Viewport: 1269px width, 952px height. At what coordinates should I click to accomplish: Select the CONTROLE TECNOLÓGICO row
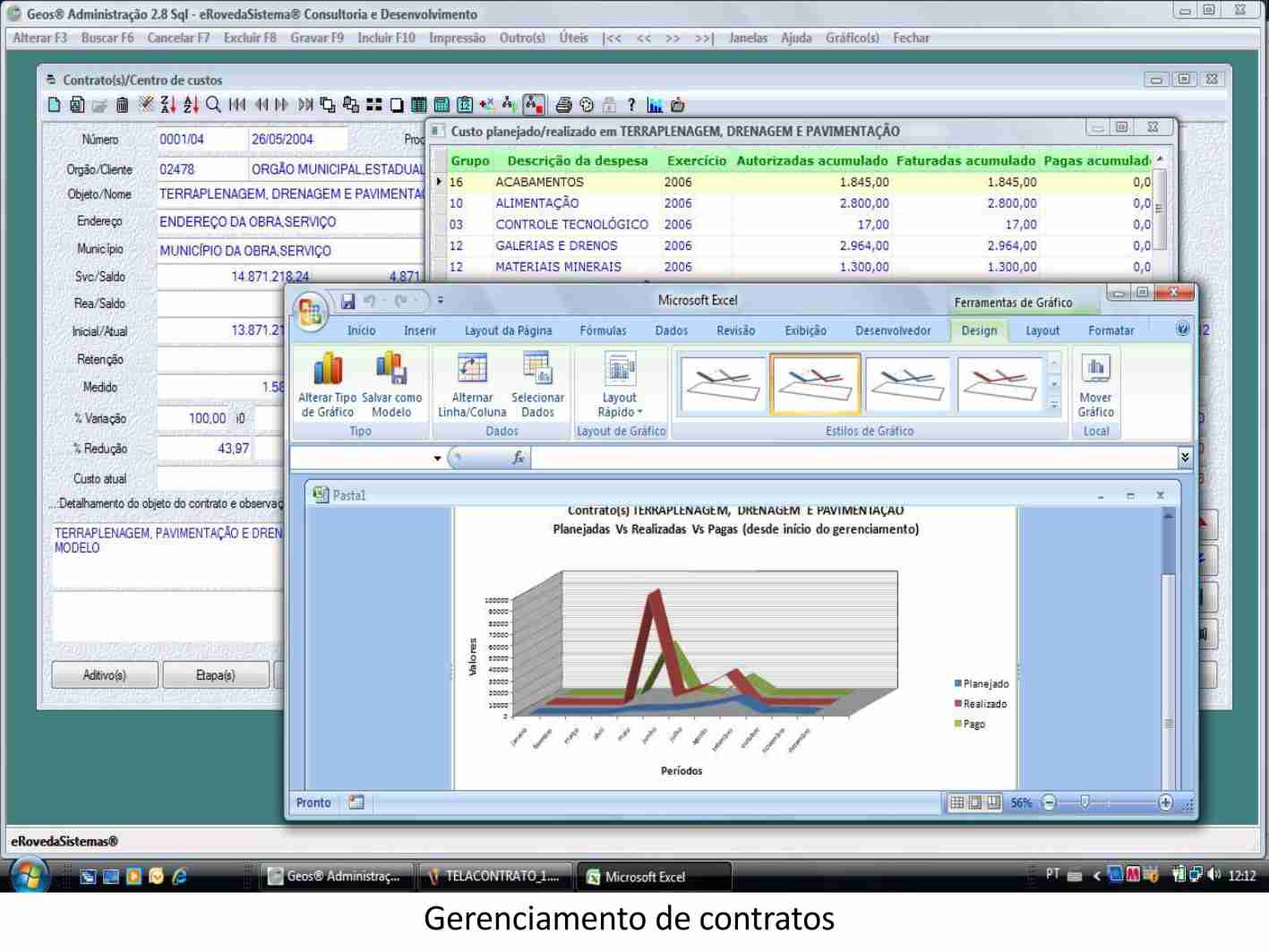[797, 225]
